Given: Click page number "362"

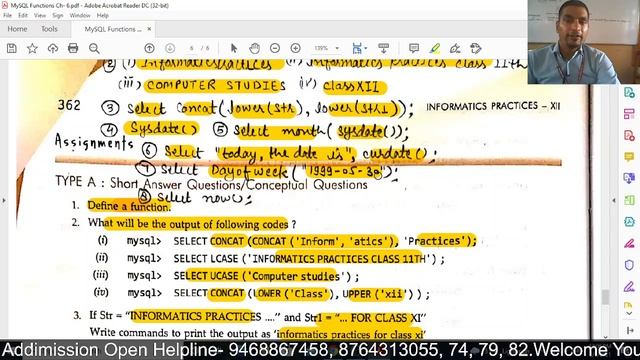Looking at the screenshot, I should coord(69,105).
